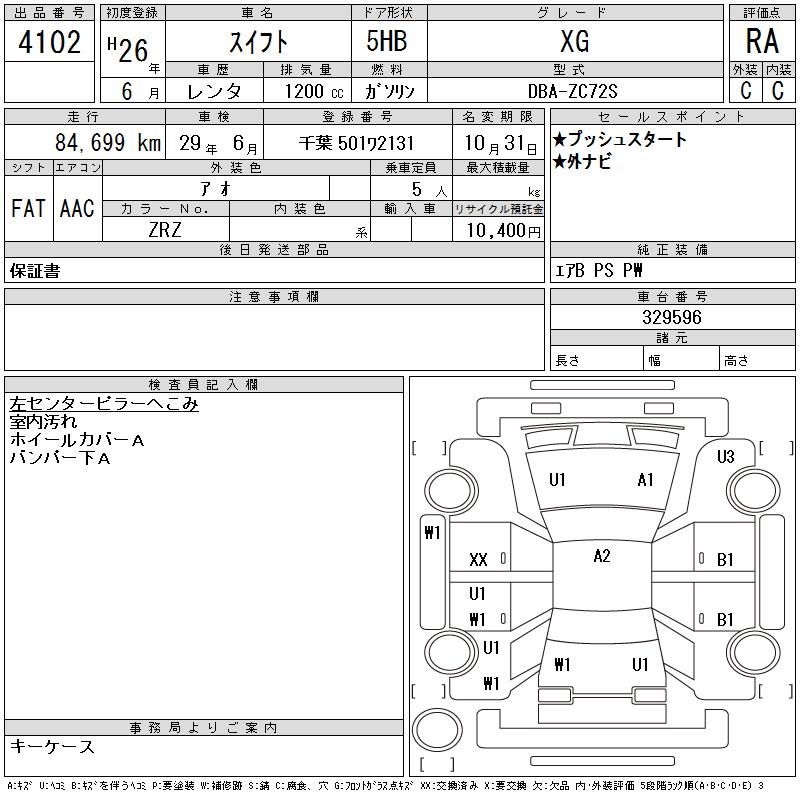Click the registration number 千葉 501ワ2131
This screenshot has height=800, width=800.
[x=357, y=143]
